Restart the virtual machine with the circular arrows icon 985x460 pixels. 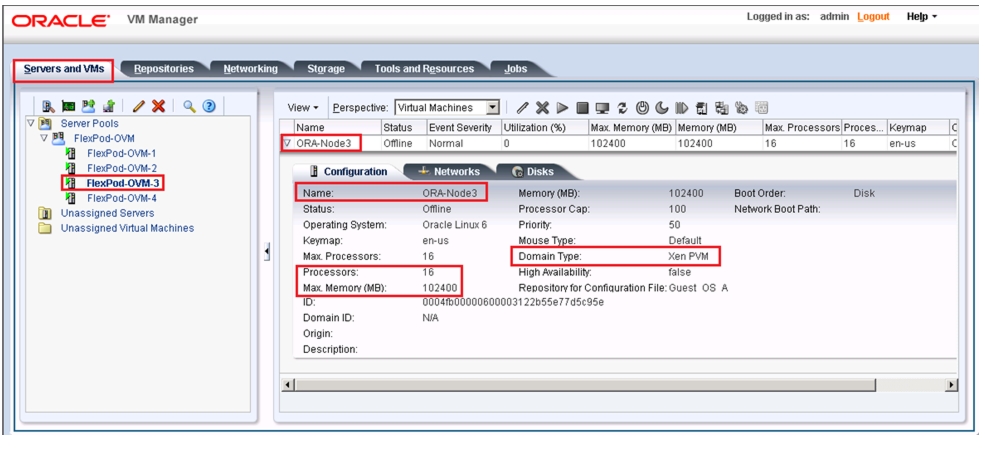click(623, 108)
